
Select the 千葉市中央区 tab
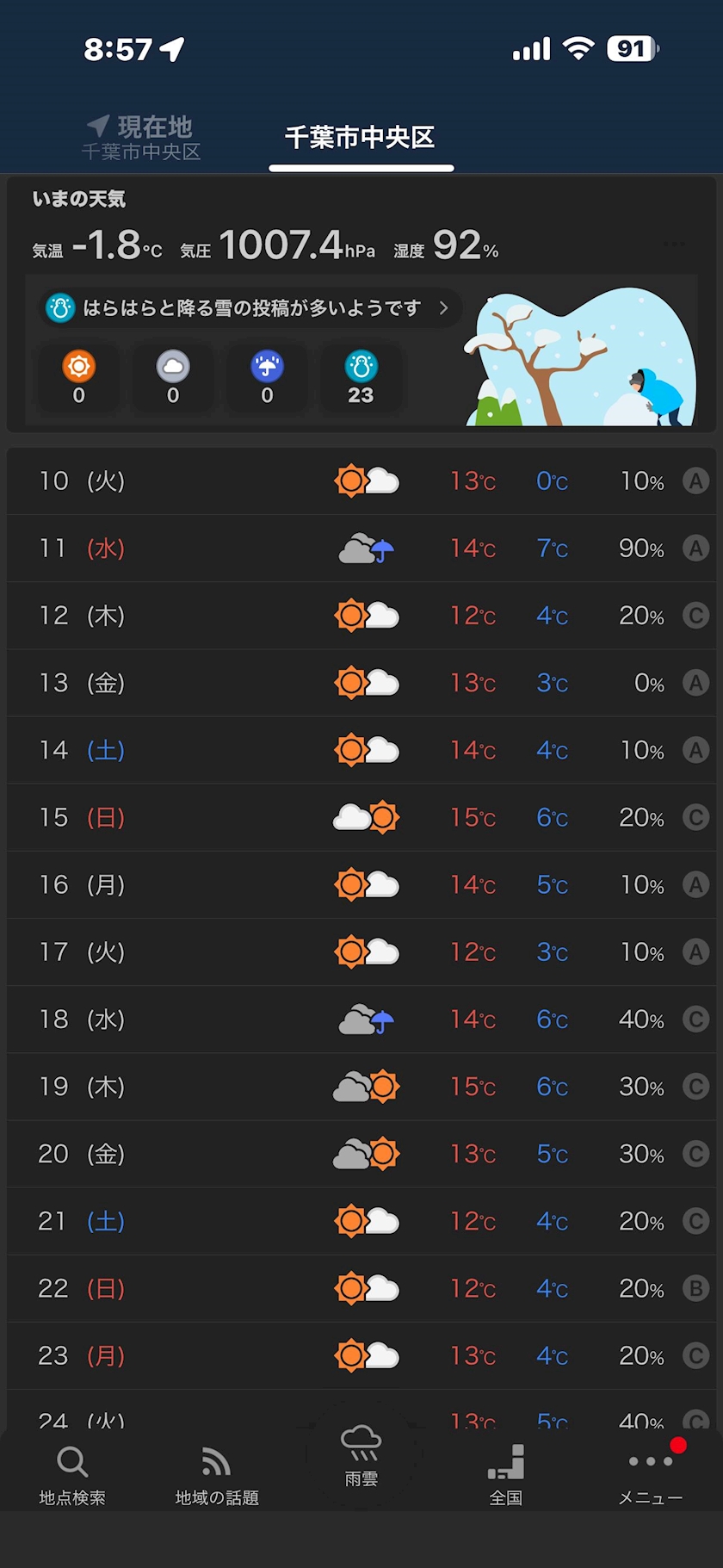pyautogui.click(x=361, y=138)
